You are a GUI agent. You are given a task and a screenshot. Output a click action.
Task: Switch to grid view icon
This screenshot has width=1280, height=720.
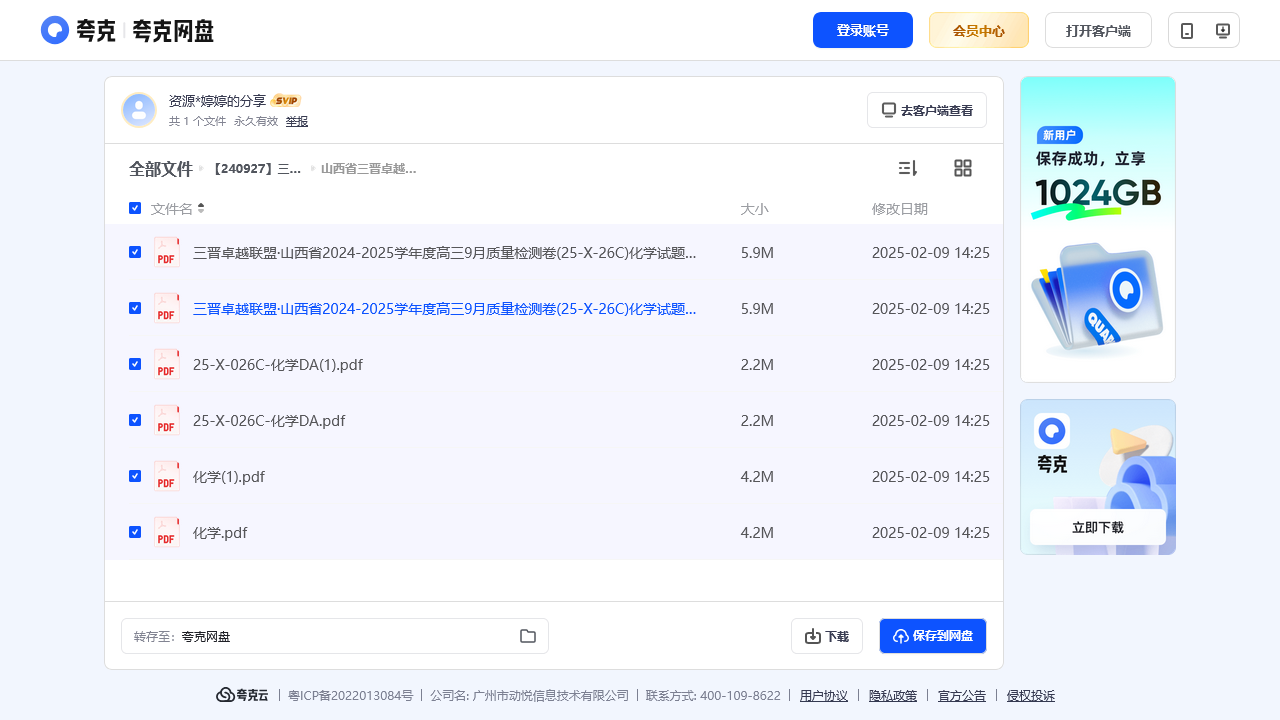(963, 168)
